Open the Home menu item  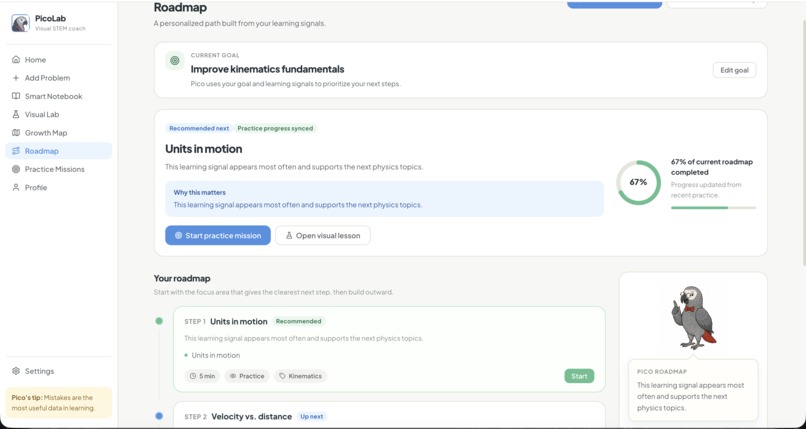[59, 60]
